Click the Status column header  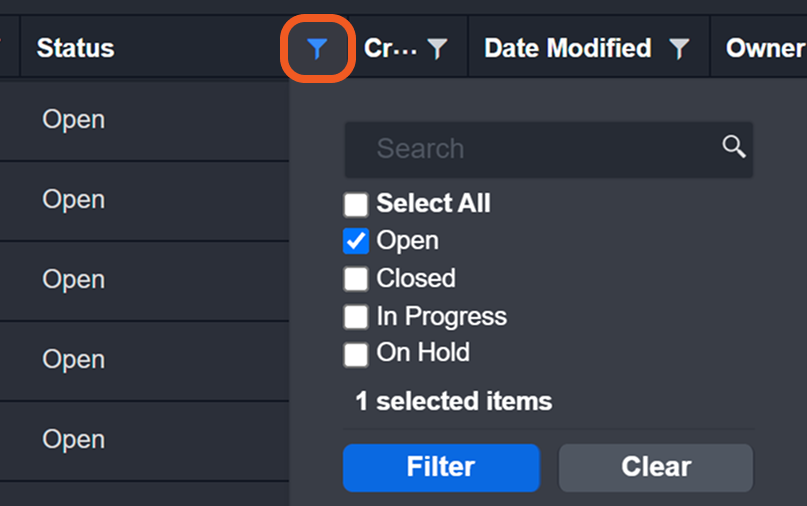(76, 48)
